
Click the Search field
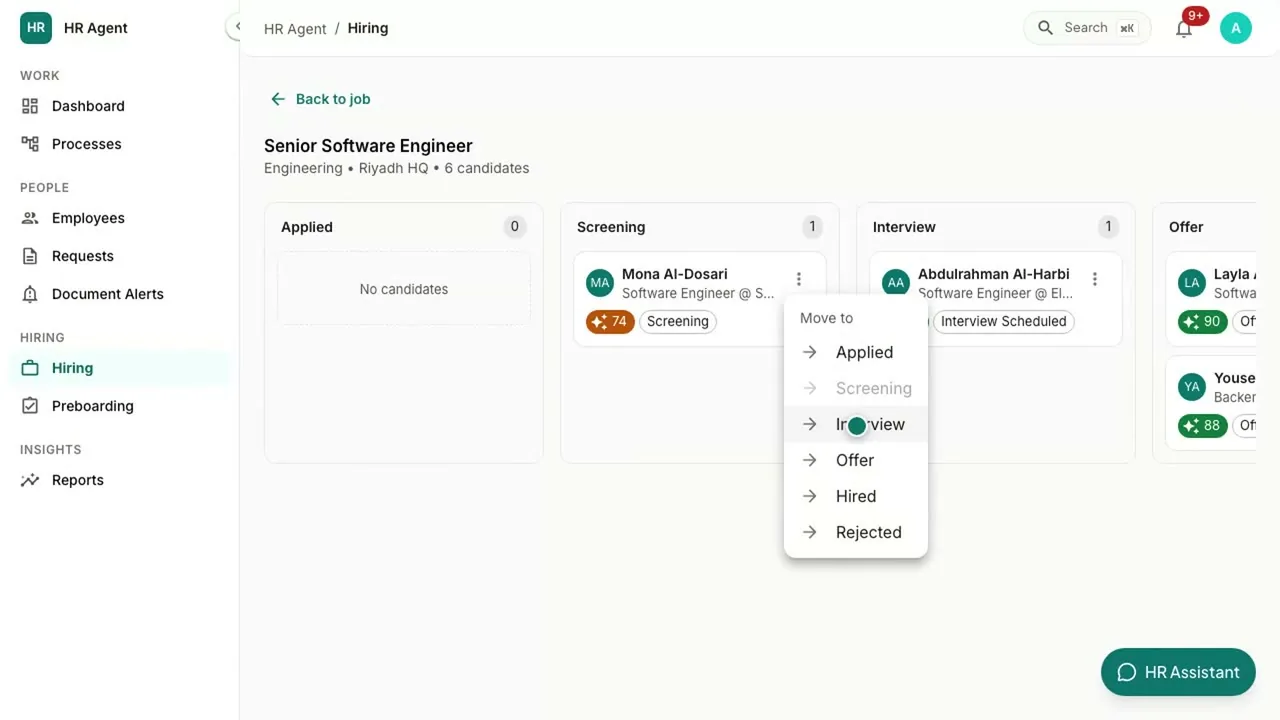[1087, 28]
